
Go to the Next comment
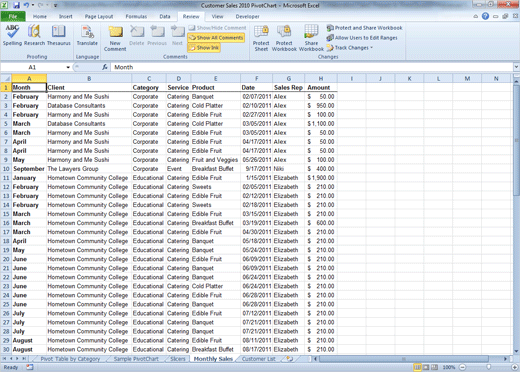click(x=177, y=36)
